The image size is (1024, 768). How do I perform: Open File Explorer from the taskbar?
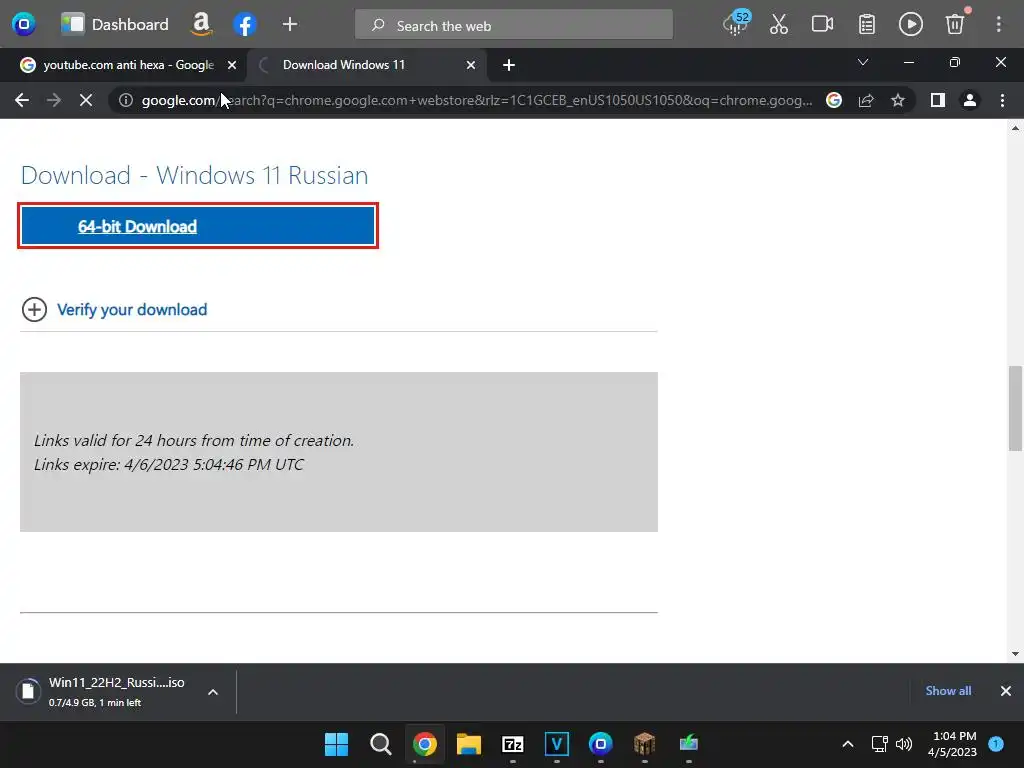tap(469, 744)
